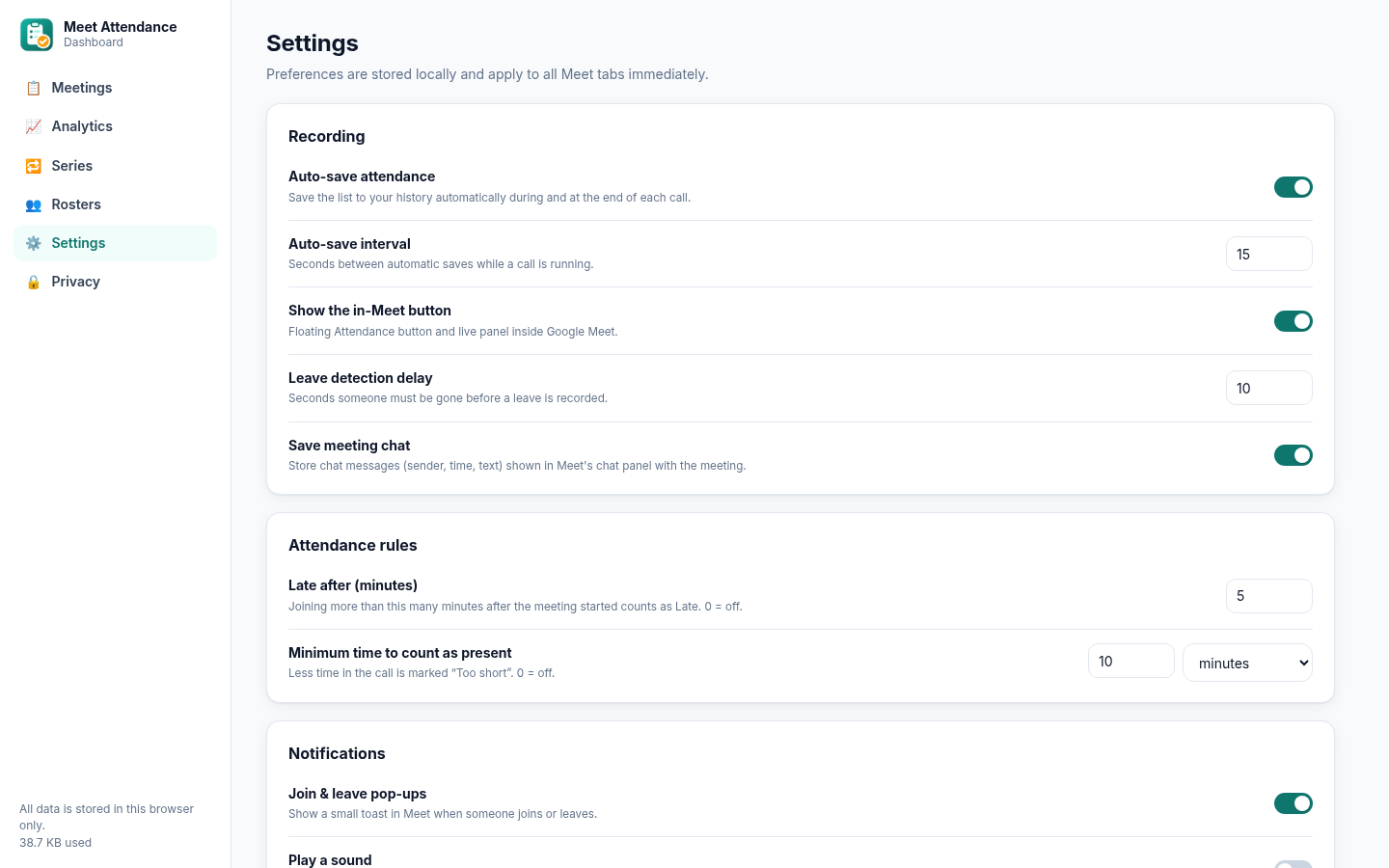
Task: Click the '38.7 KB used' text
Action: coord(56,843)
